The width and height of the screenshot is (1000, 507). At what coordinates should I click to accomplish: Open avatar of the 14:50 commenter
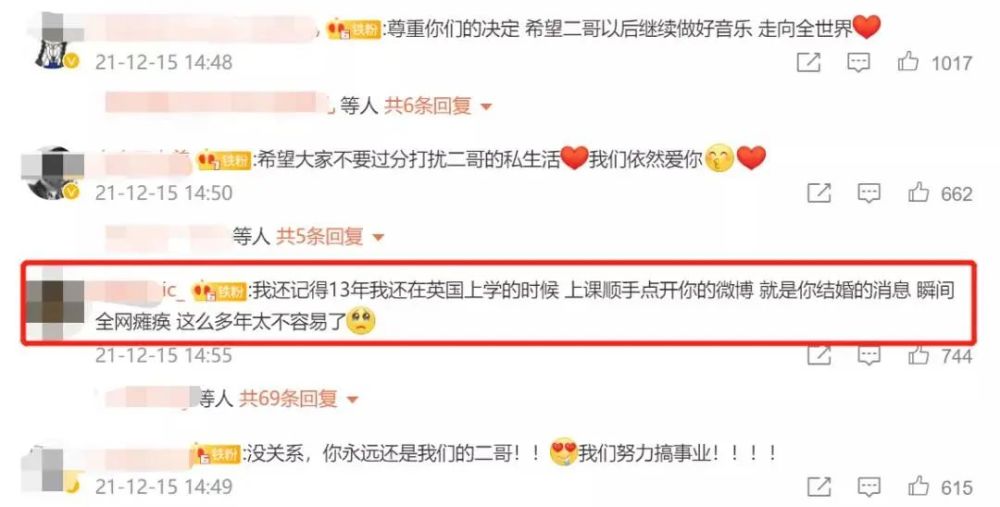52,173
